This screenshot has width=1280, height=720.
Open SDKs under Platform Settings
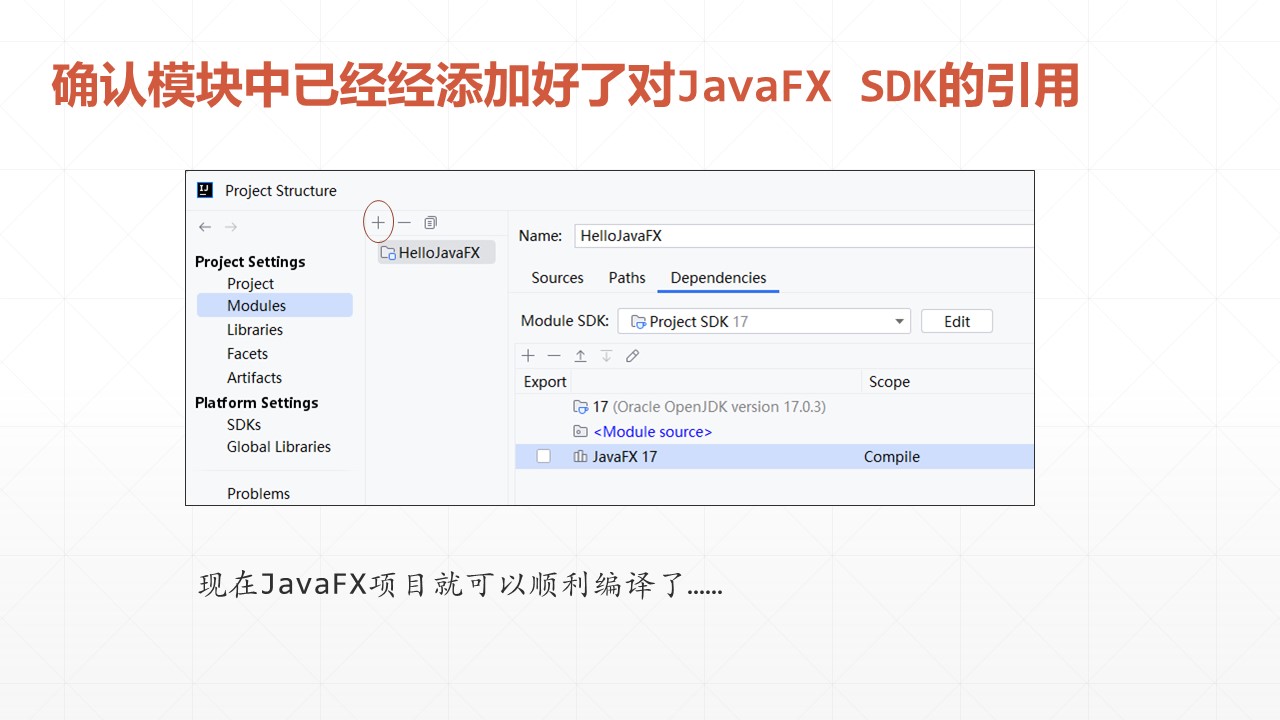point(244,425)
